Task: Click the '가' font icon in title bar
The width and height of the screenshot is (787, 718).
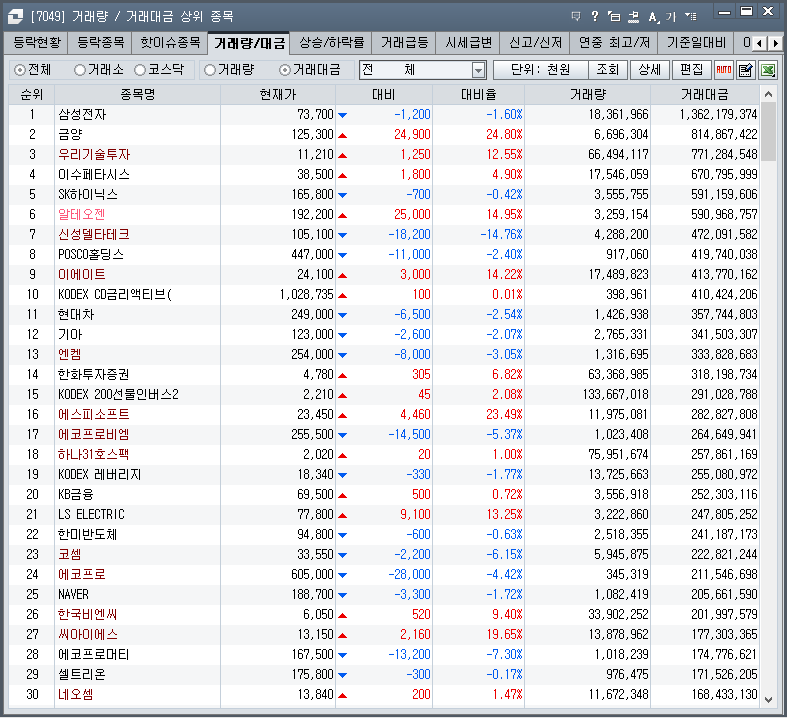Action: [x=671, y=17]
